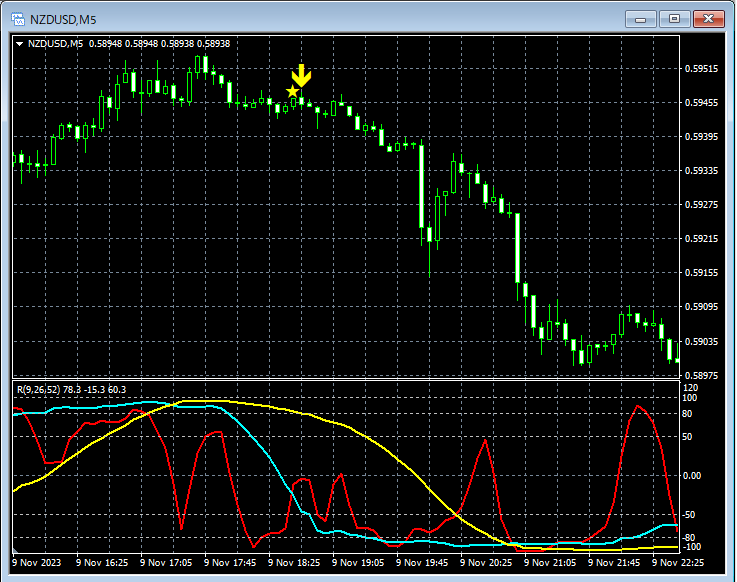Click the 9 Nov 2023 date label

[x=37, y=562]
